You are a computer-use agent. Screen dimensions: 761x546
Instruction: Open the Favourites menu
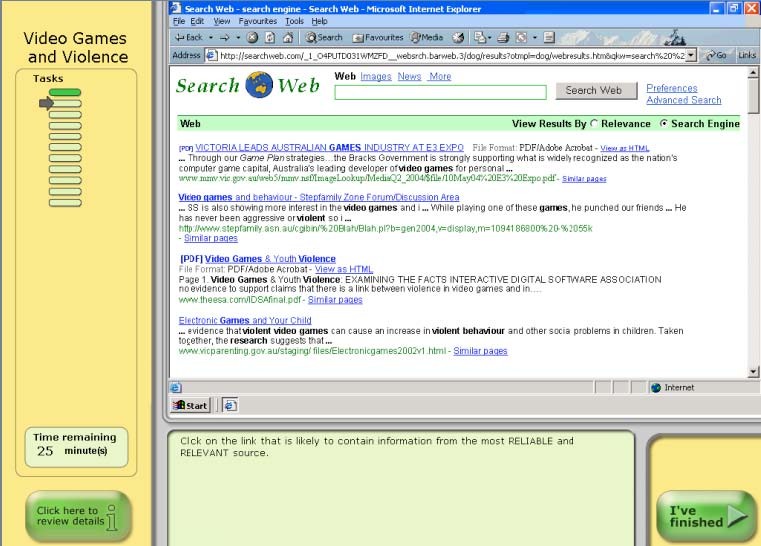(258, 21)
